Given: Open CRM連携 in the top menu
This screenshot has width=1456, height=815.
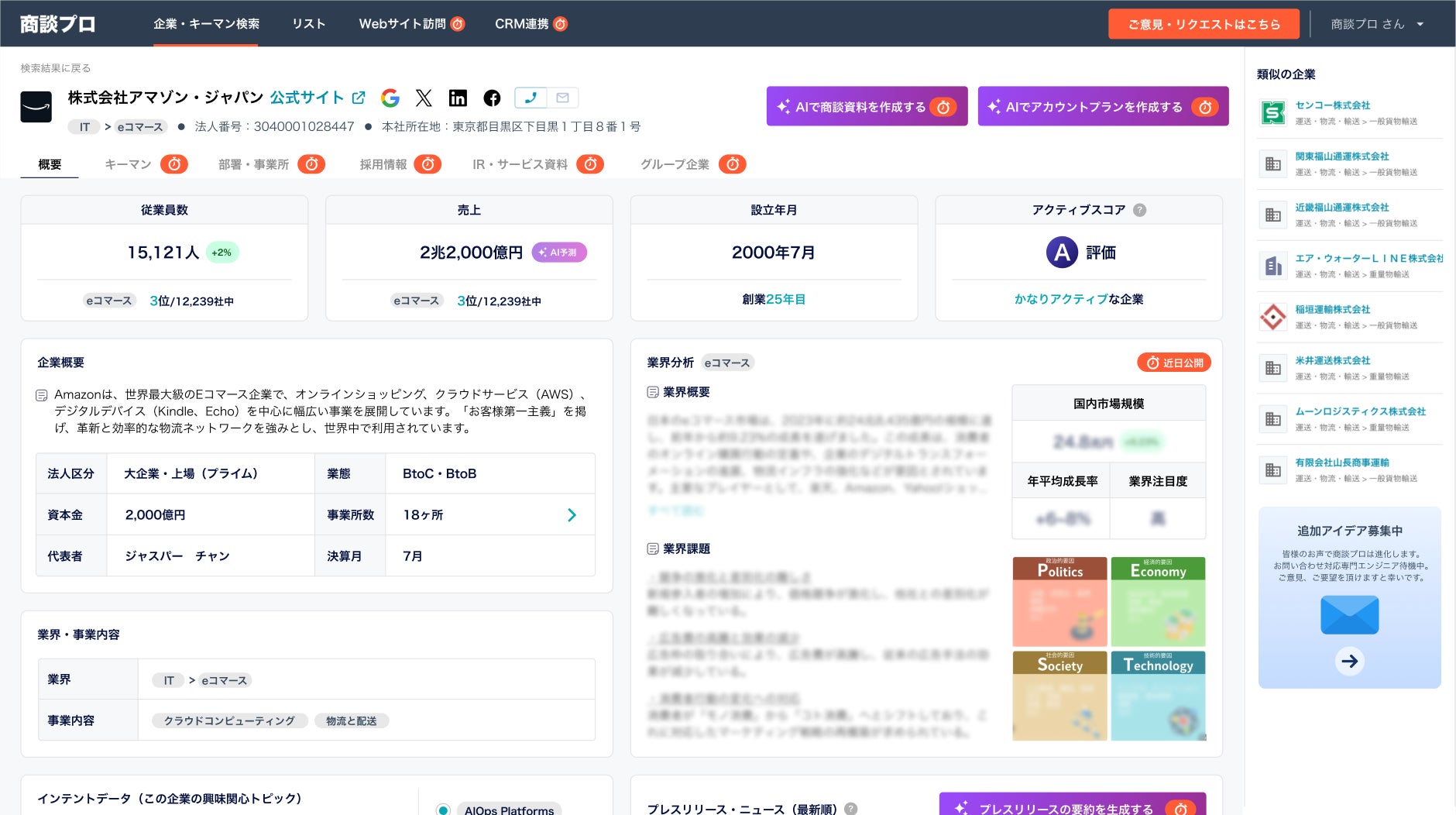Looking at the screenshot, I should click(521, 24).
